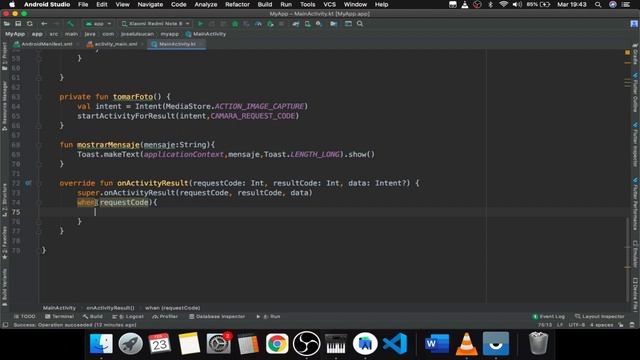Toggle the Emulator right-side panel
Screen dimensions: 640x360
point(636,255)
